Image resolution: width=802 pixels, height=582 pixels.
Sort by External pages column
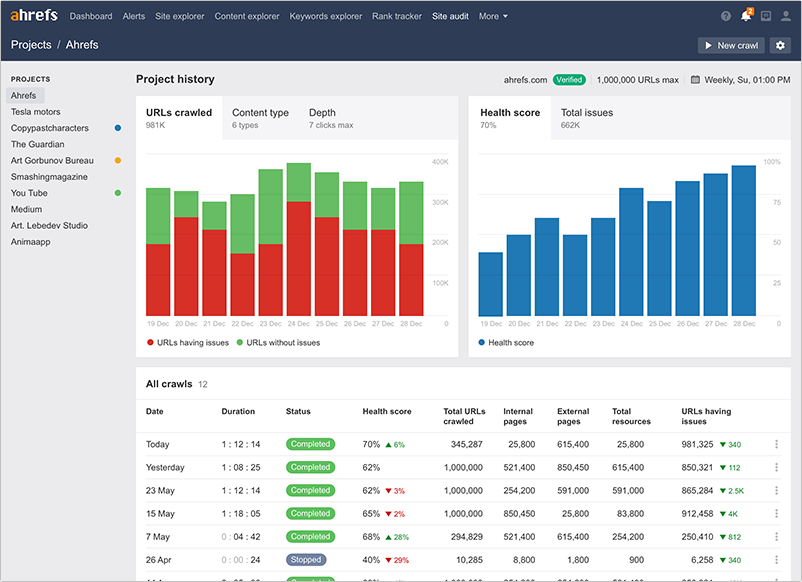click(x=573, y=416)
